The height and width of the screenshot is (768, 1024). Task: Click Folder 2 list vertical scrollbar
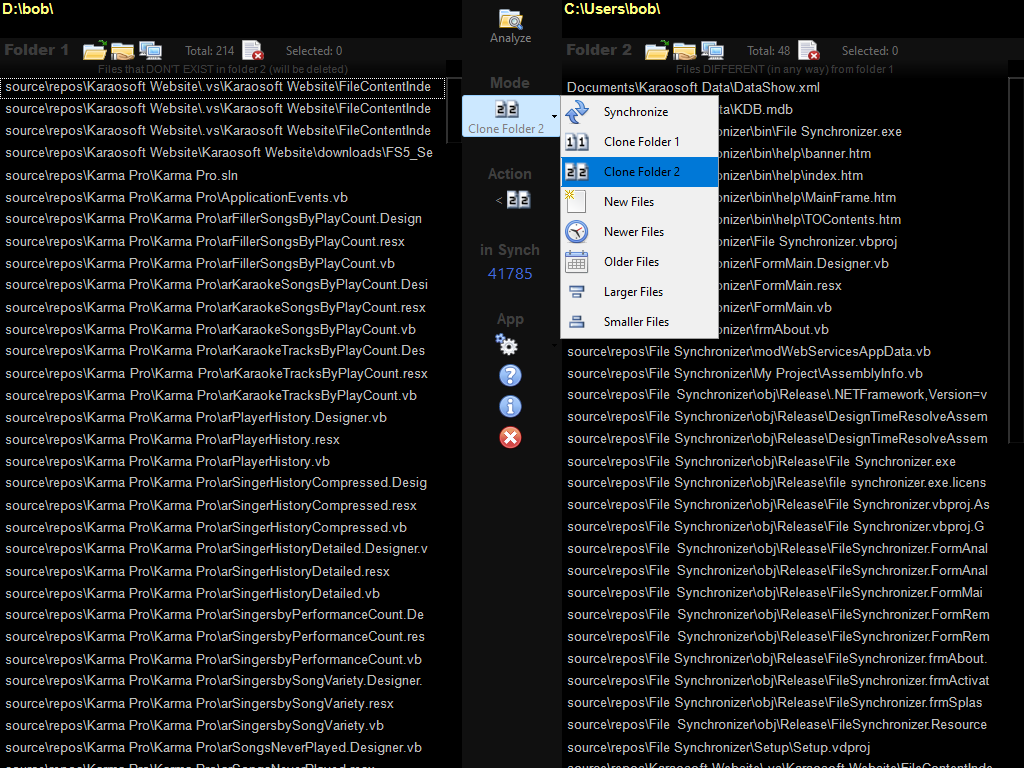pyautogui.click(x=1015, y=261)
